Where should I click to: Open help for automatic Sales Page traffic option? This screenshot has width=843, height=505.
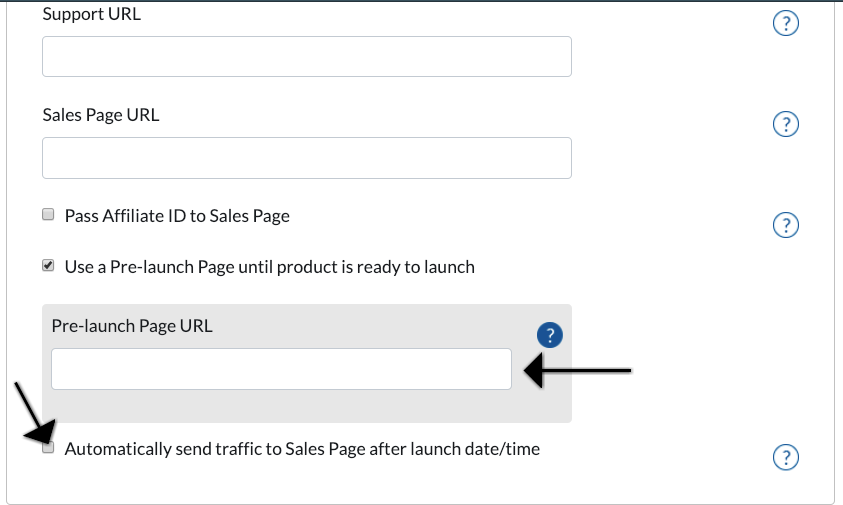pyautogui.click(x=785, y=457)
